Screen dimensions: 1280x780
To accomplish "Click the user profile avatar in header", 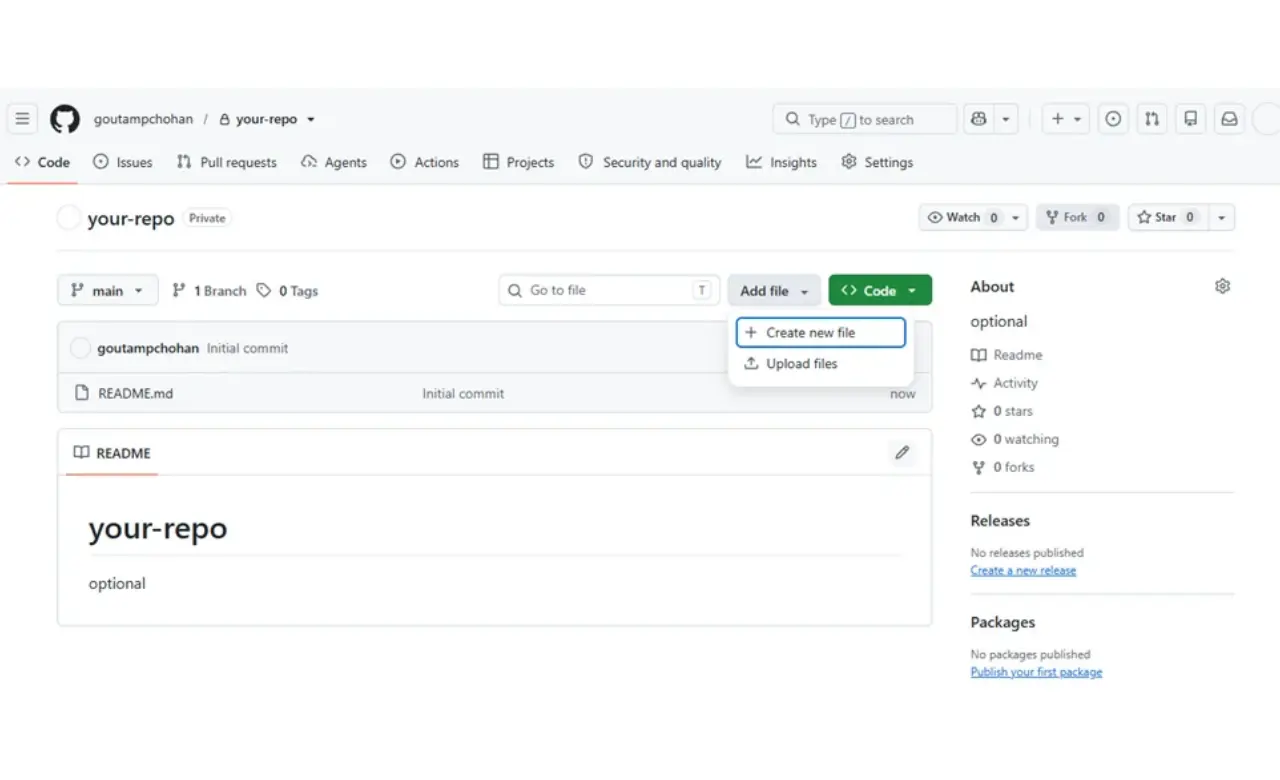I will point(1266,119).
